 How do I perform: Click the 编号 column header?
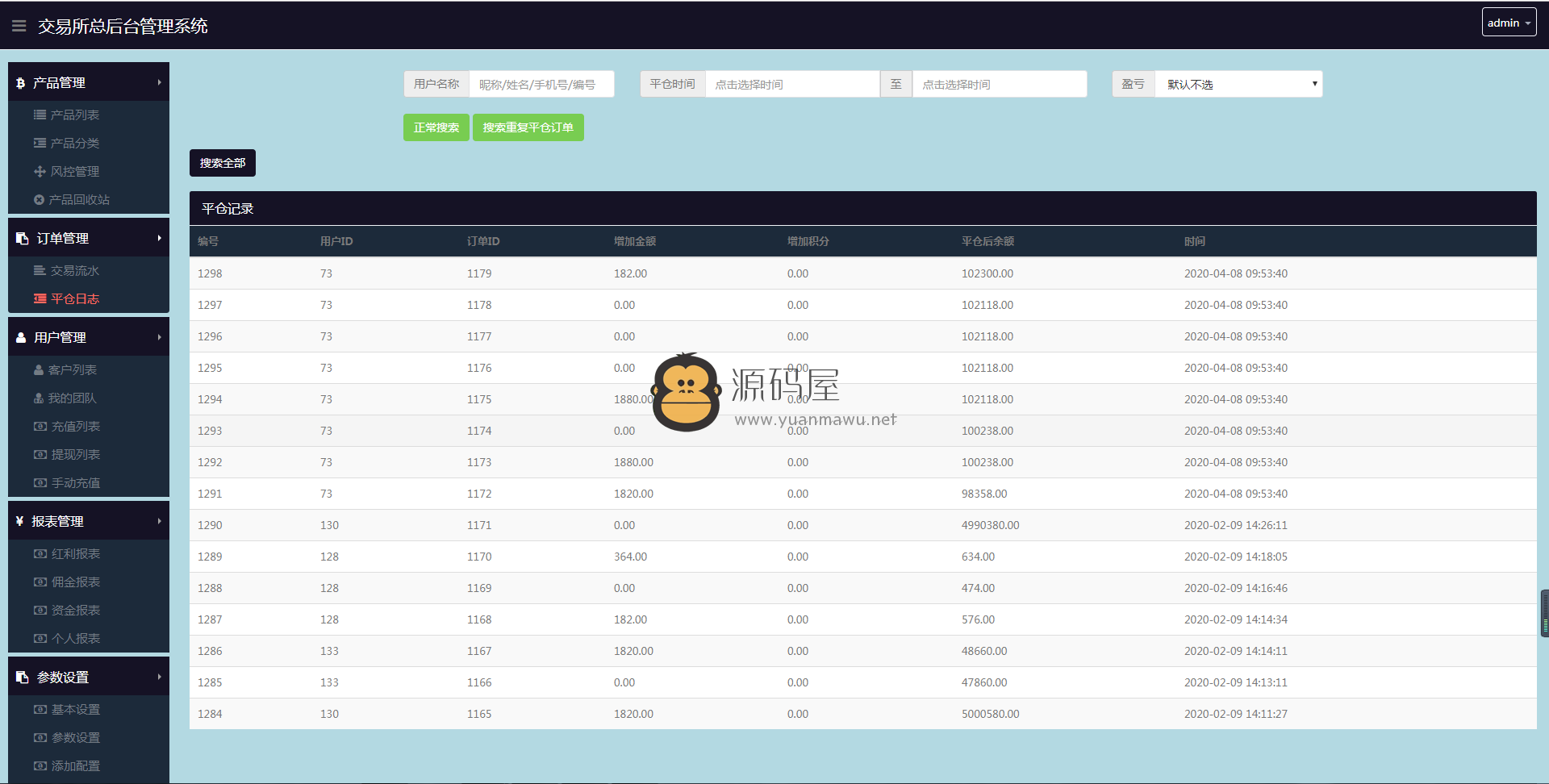pos(208,241)
